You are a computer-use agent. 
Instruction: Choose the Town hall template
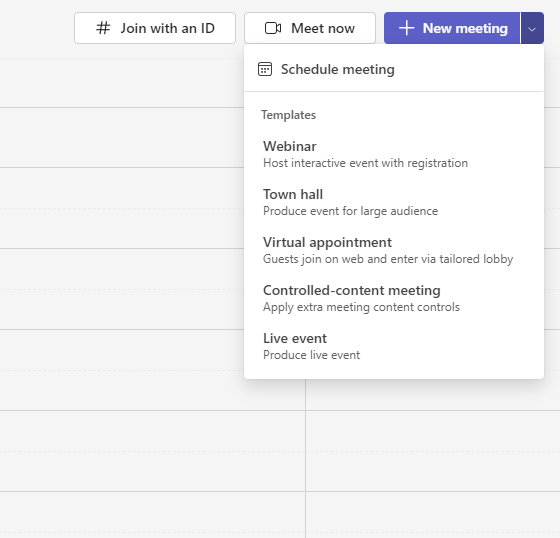(394, 202)
